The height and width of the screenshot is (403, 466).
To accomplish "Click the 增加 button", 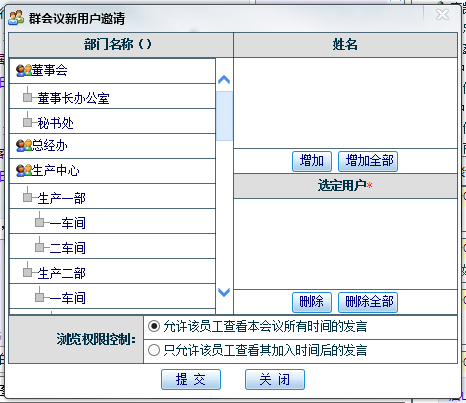I will point(312,161).
